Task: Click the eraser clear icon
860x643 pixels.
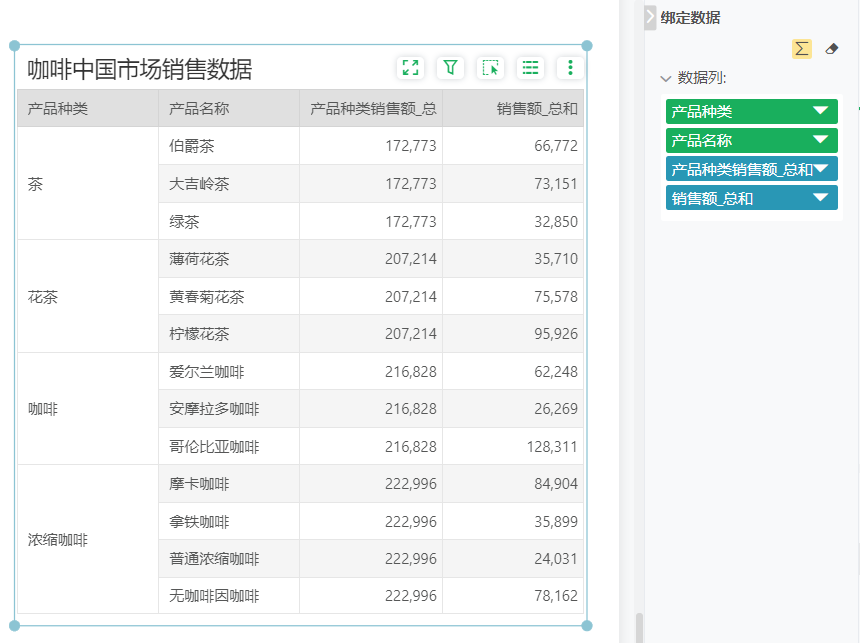Action: (831, 49)
